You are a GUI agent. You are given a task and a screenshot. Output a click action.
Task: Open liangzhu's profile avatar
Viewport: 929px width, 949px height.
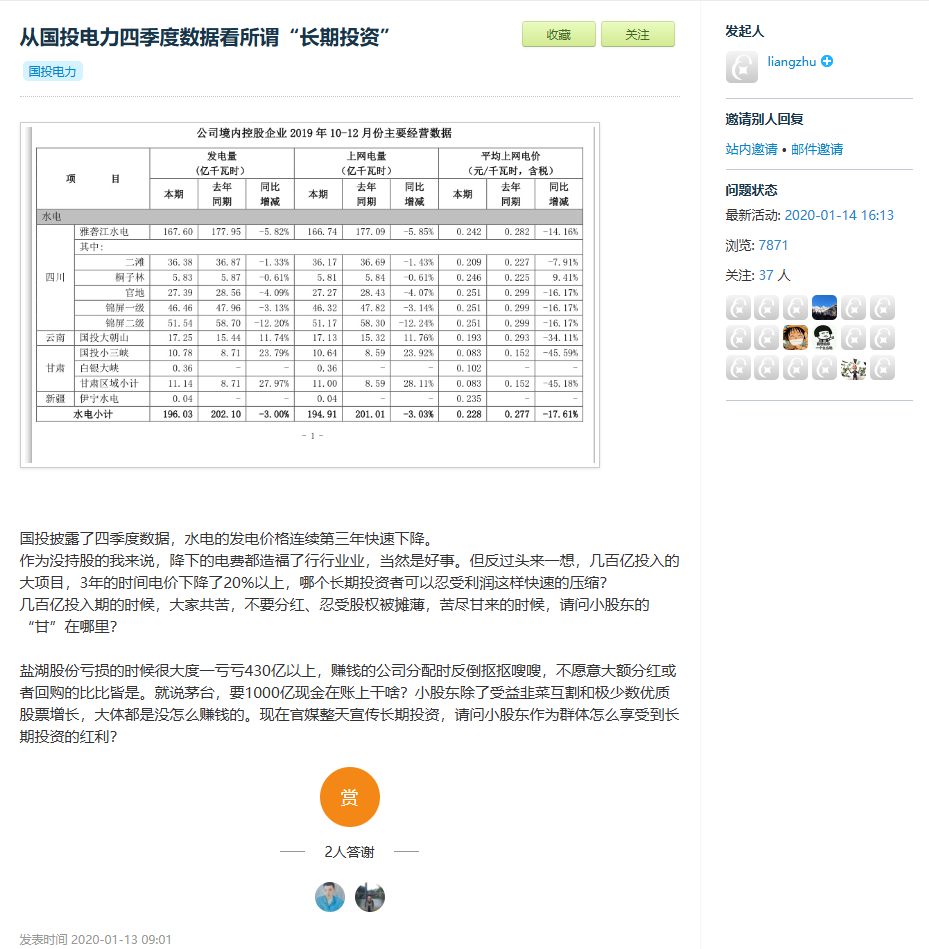pos(741,67)
